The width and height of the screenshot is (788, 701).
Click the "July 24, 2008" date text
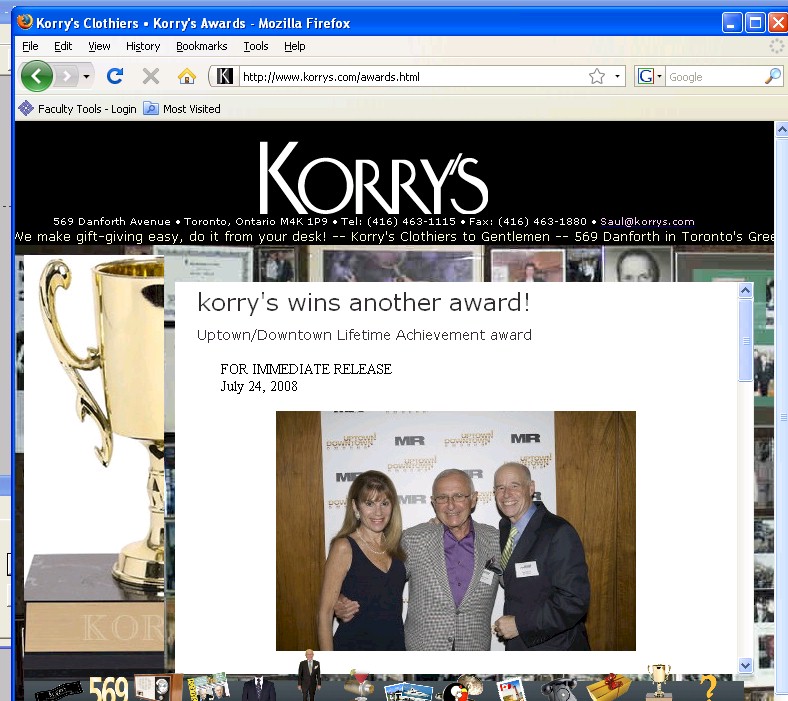pos(259,386)
